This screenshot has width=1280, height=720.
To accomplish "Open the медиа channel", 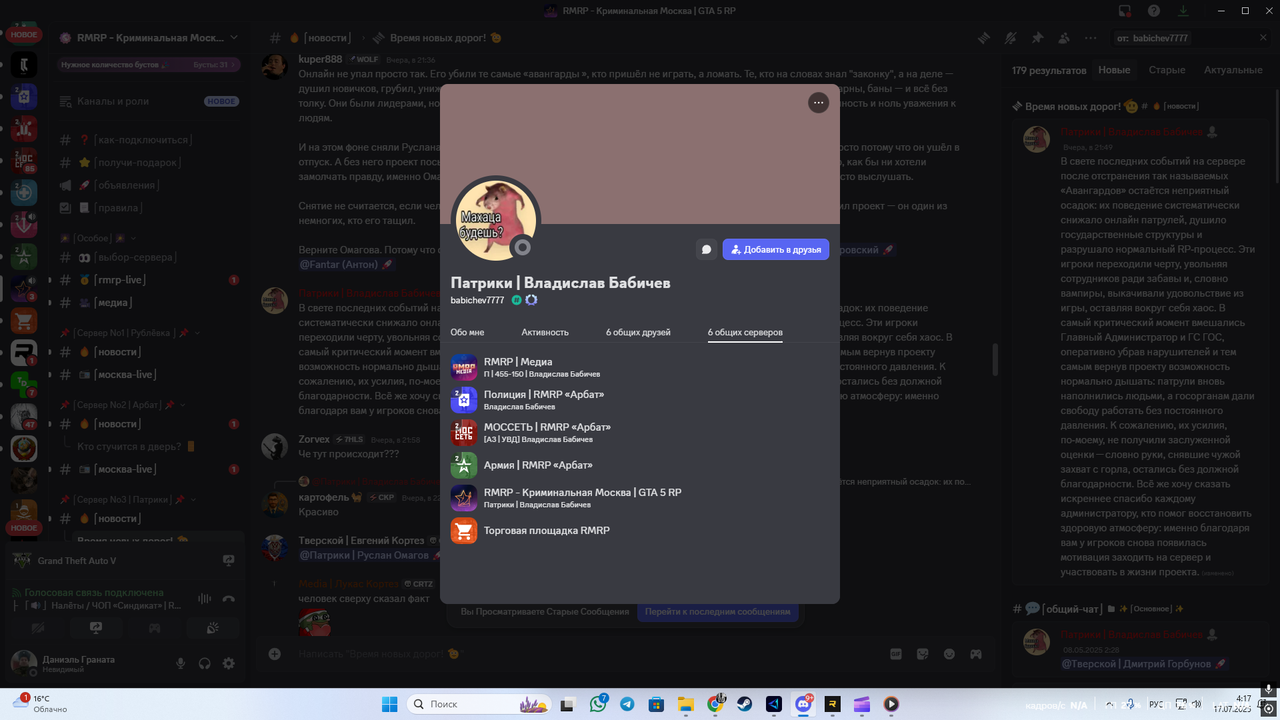I will tap(150, 302).
